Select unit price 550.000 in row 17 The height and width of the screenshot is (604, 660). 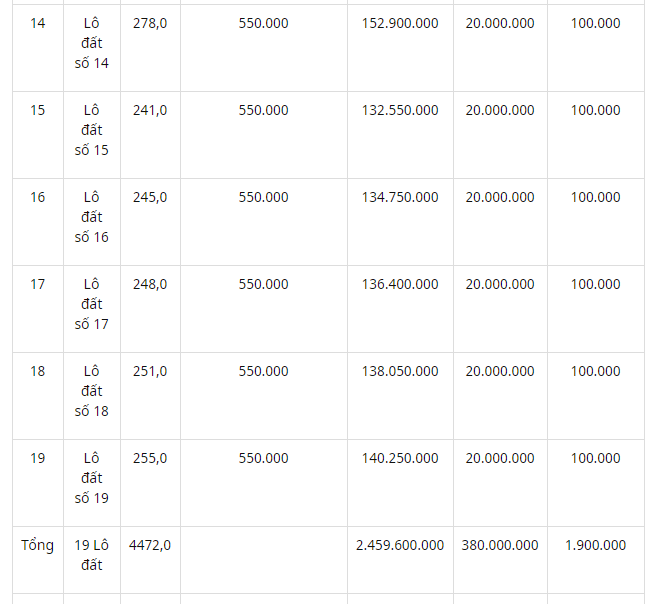(263, 285)
